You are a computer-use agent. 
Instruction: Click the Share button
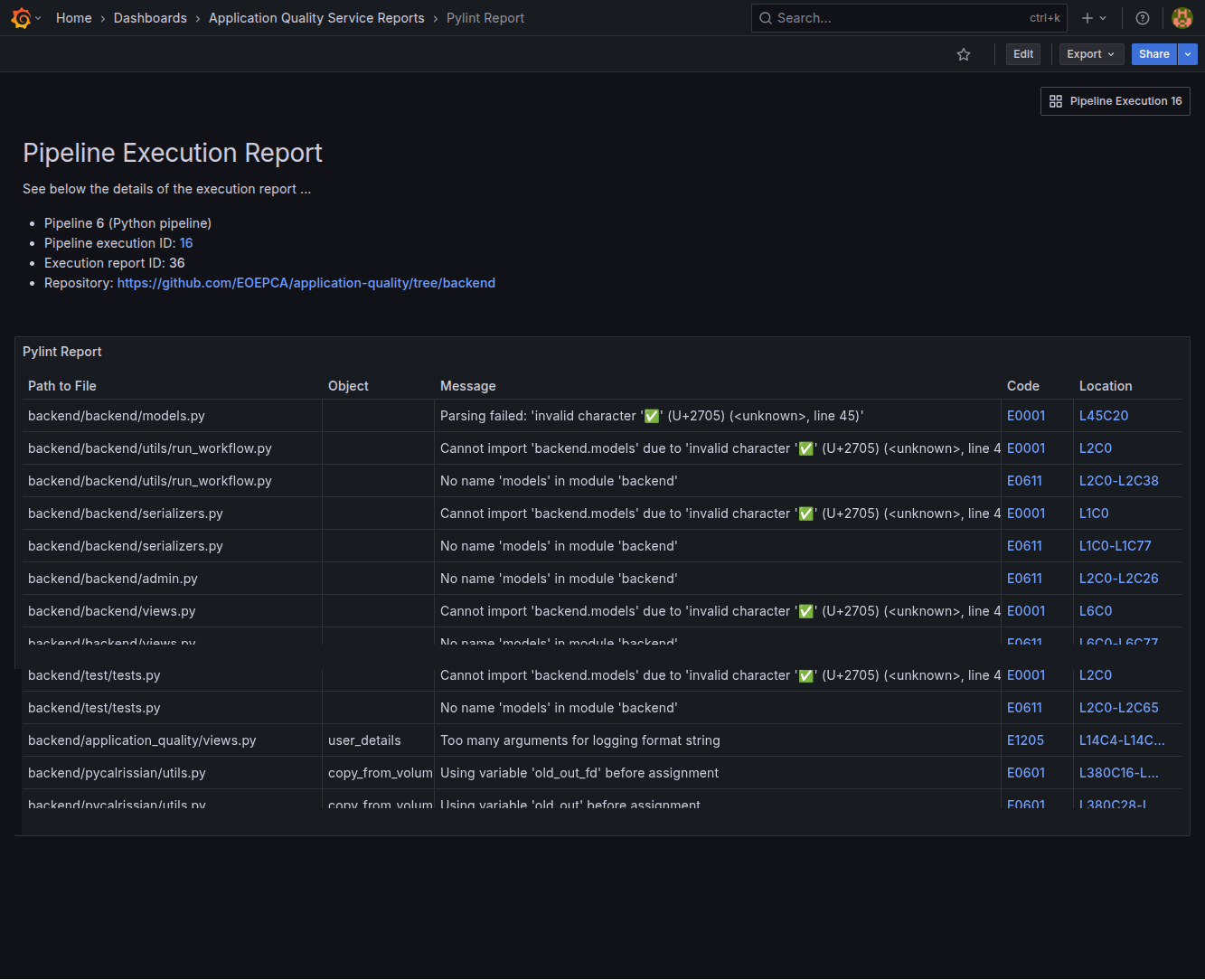pos(1154,54)
